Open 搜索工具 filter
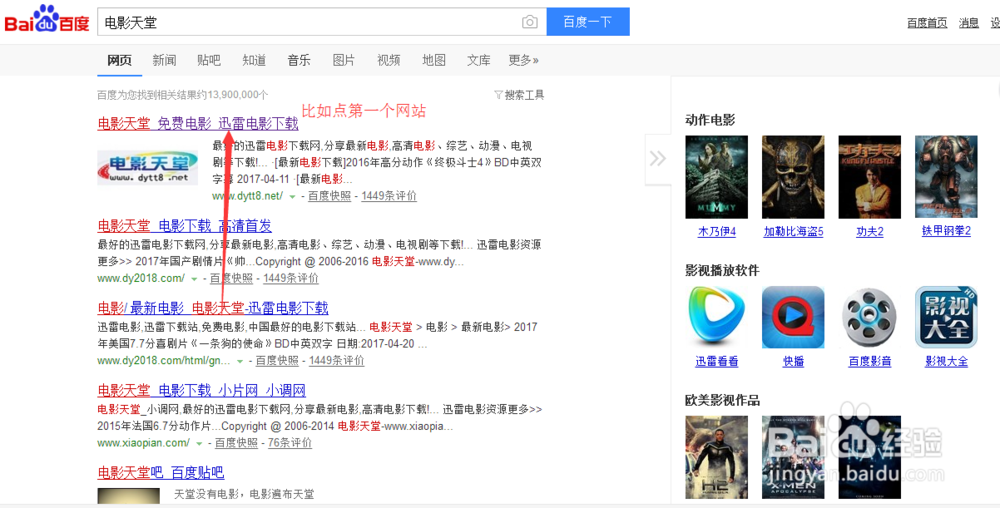The image size is (1000, 508). pos(519,95)
